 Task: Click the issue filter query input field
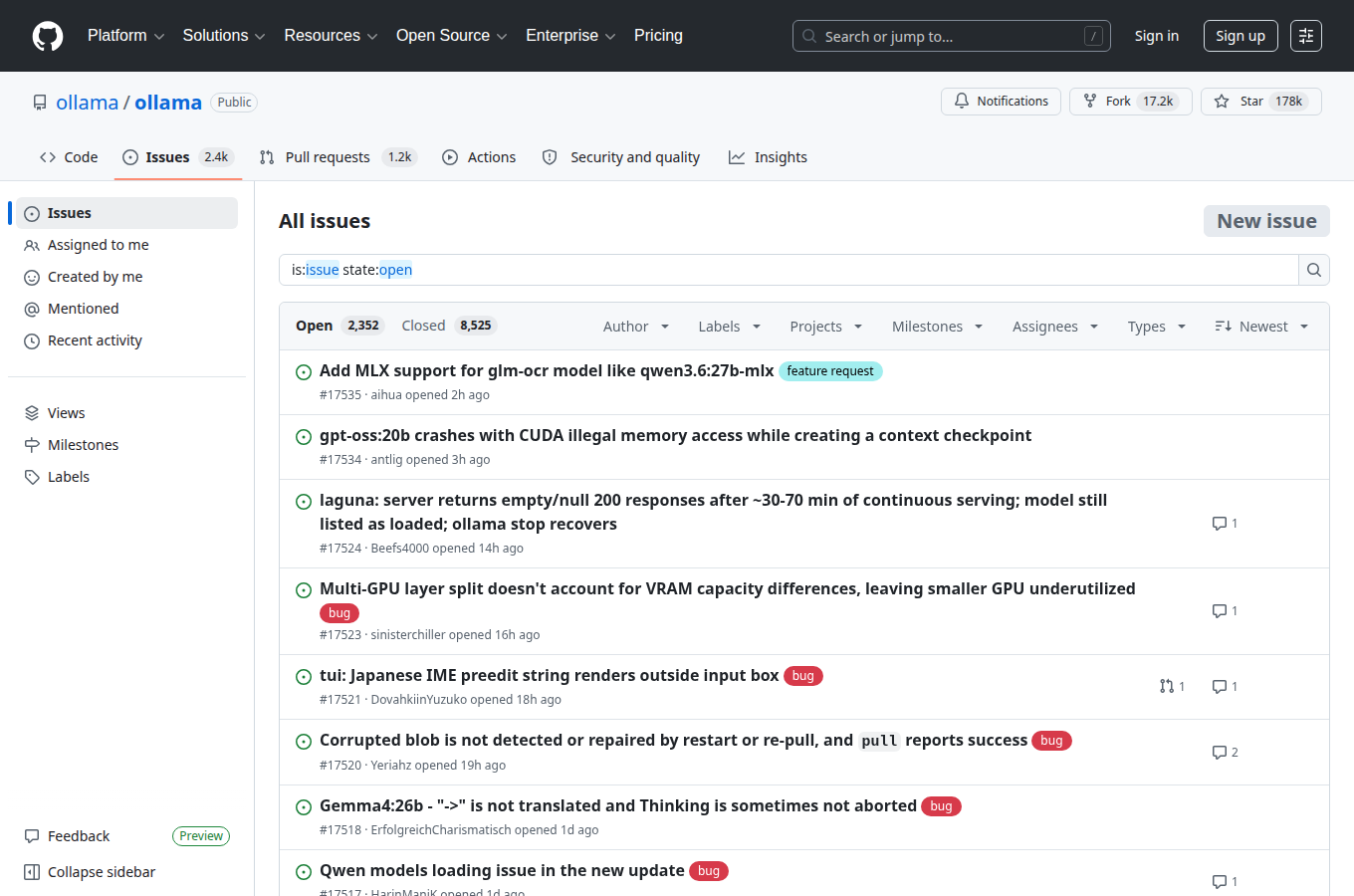tap(789, 270)
